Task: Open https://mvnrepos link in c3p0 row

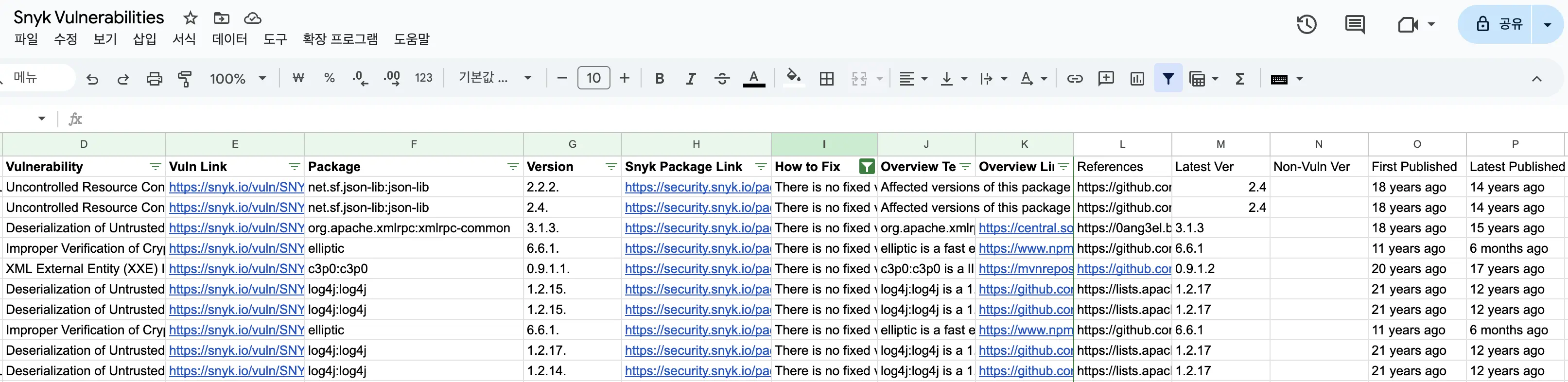Action: pos(1026,268)
